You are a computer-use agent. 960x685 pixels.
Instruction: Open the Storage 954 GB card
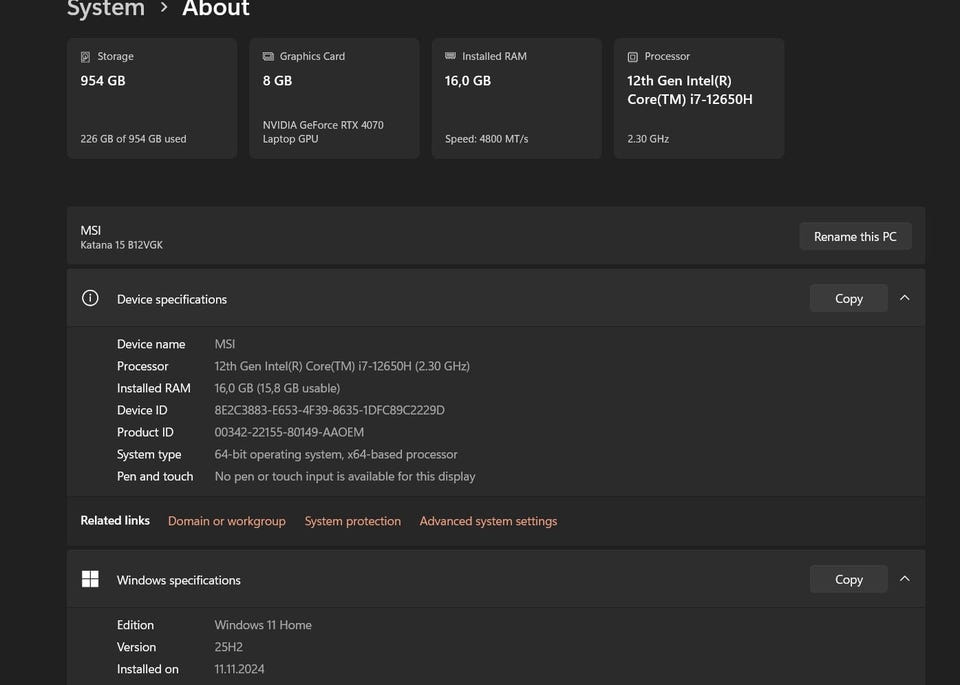click(x=152, y=100)
